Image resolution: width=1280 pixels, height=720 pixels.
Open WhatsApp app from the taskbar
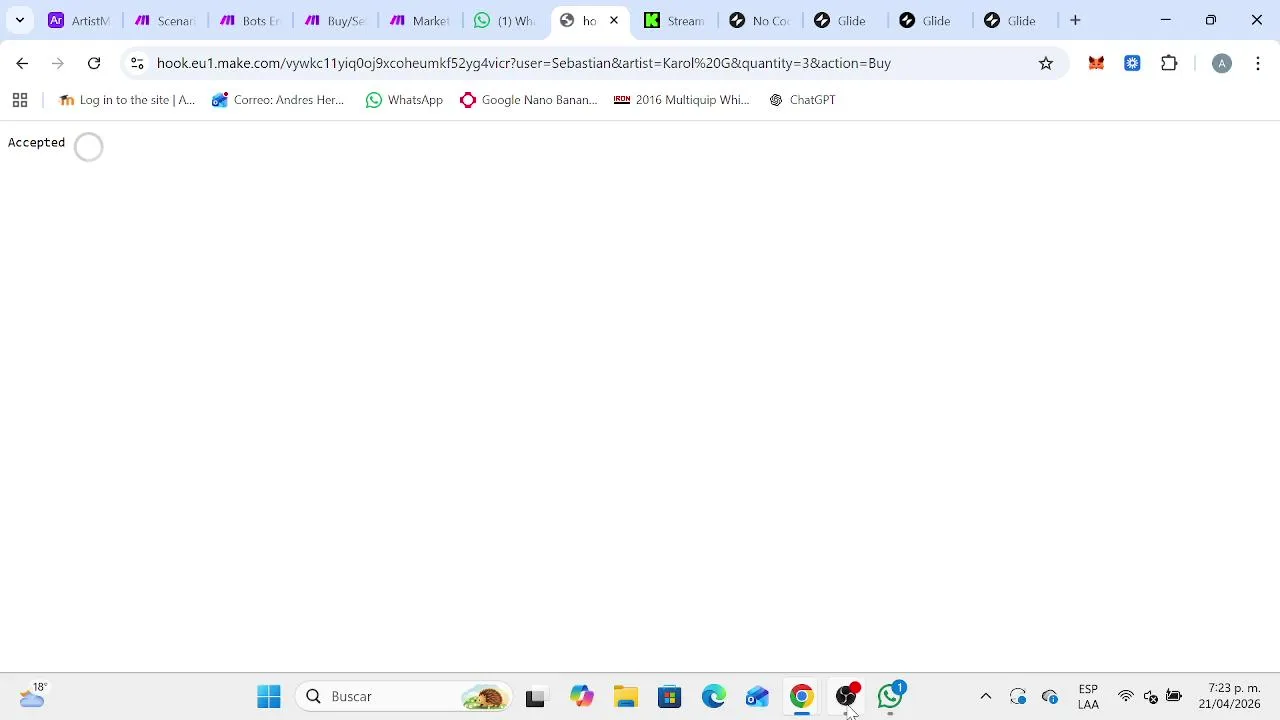pos(891,696)
